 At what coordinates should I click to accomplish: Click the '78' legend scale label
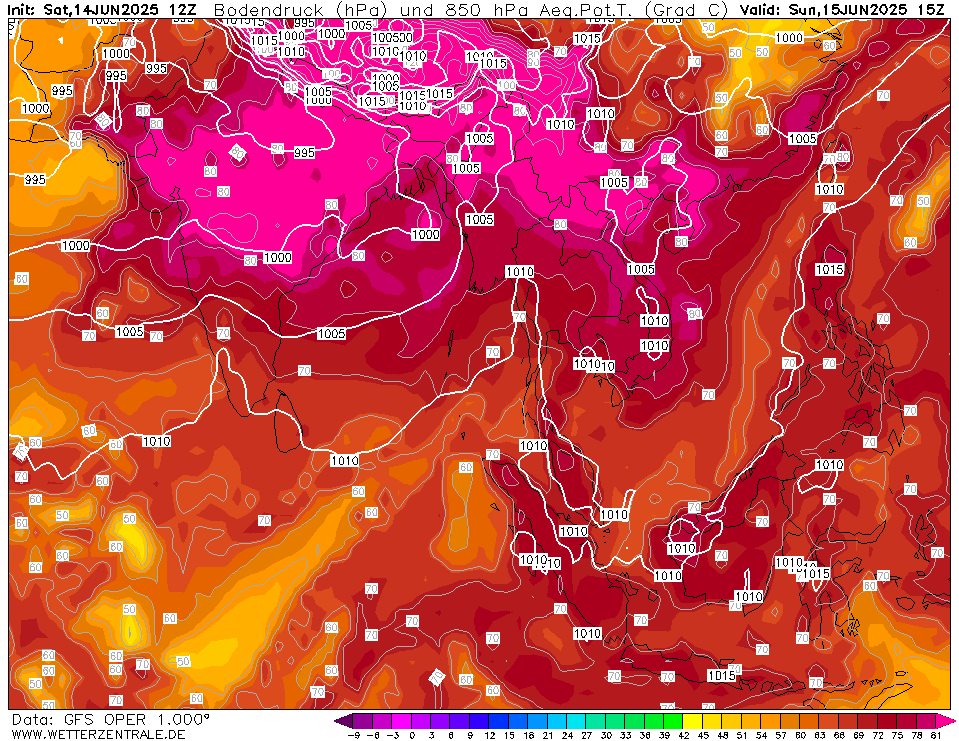click(x=916, y=735)
